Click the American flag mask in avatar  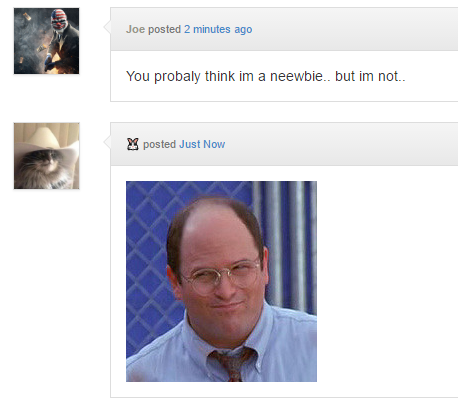[x=59, y=21]
